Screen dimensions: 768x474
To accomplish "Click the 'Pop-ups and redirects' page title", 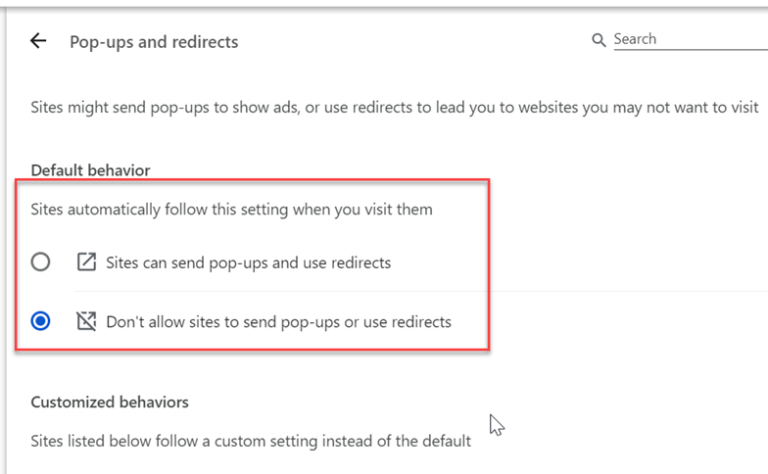I will coord(154,42).
